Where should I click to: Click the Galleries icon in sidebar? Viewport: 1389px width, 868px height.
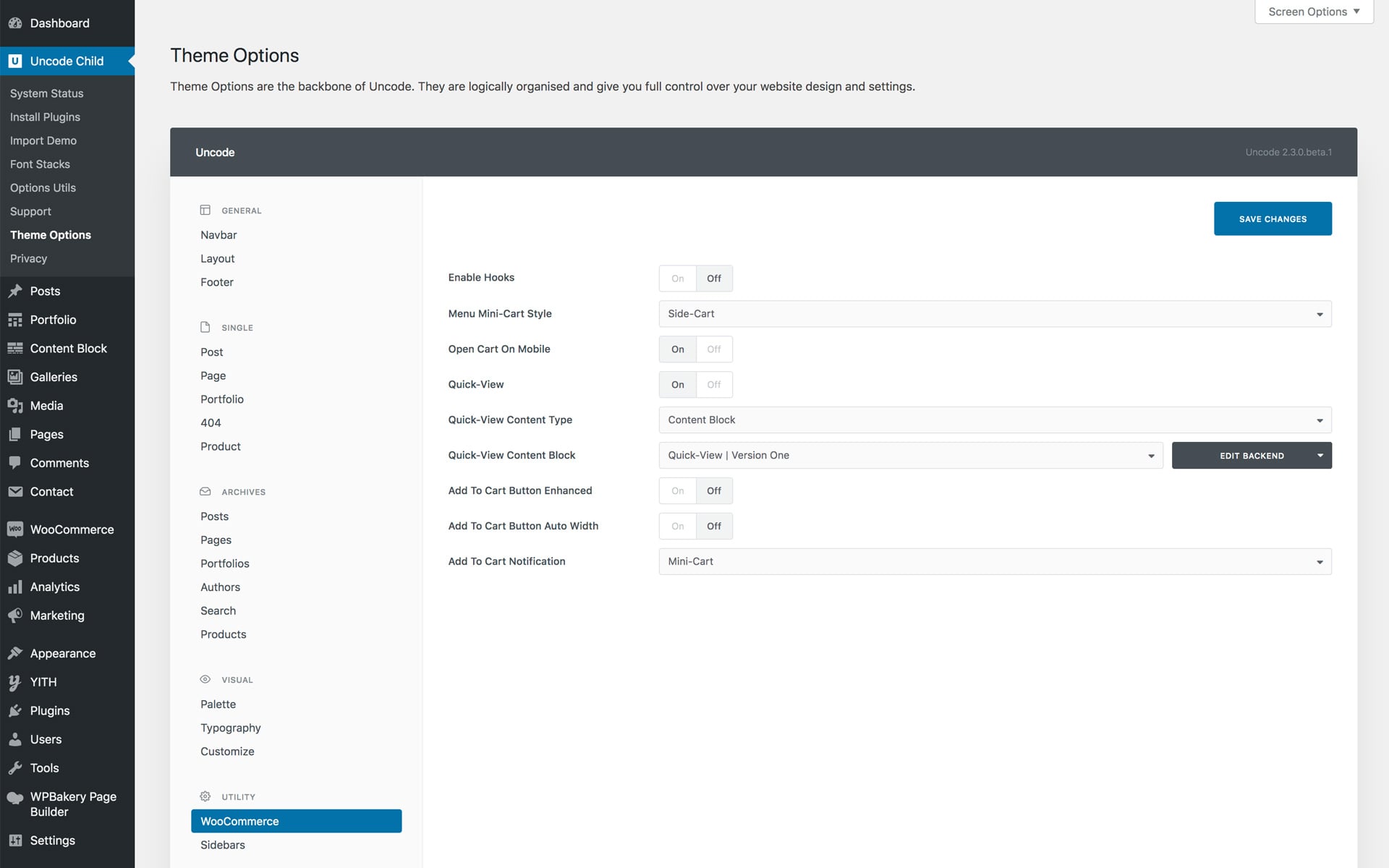15,377
